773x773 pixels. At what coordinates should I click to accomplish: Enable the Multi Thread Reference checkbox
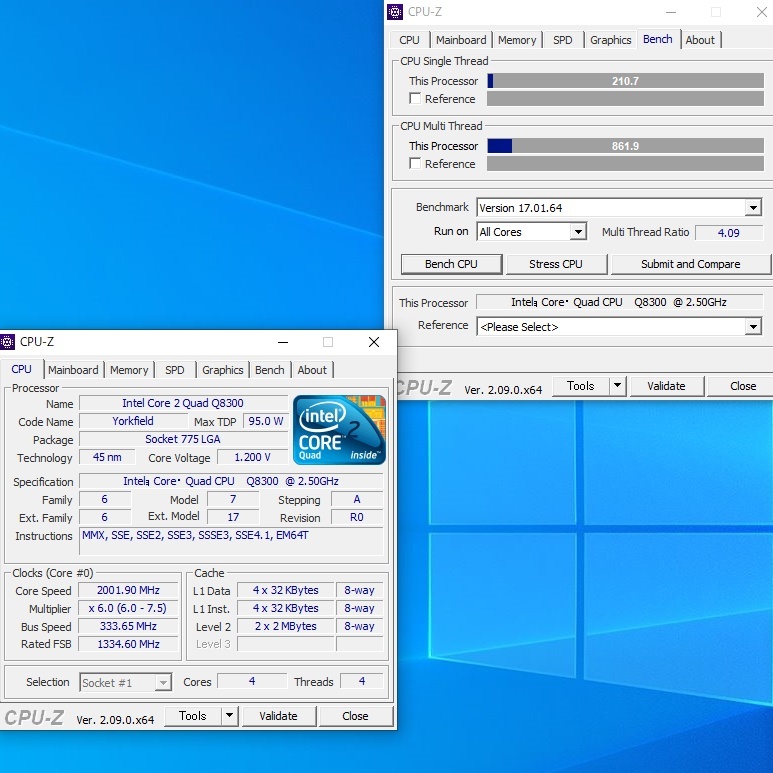click(415, 164)
